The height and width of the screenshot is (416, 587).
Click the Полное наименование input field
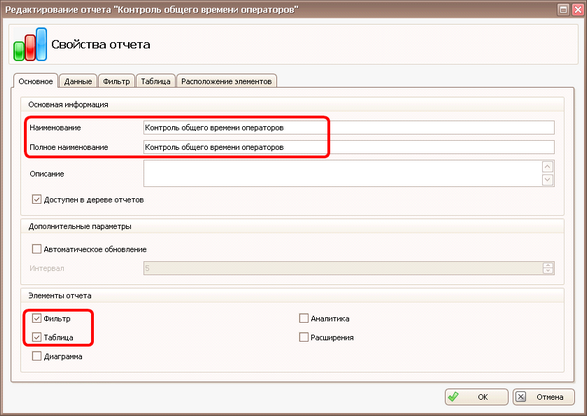(349, 147)
